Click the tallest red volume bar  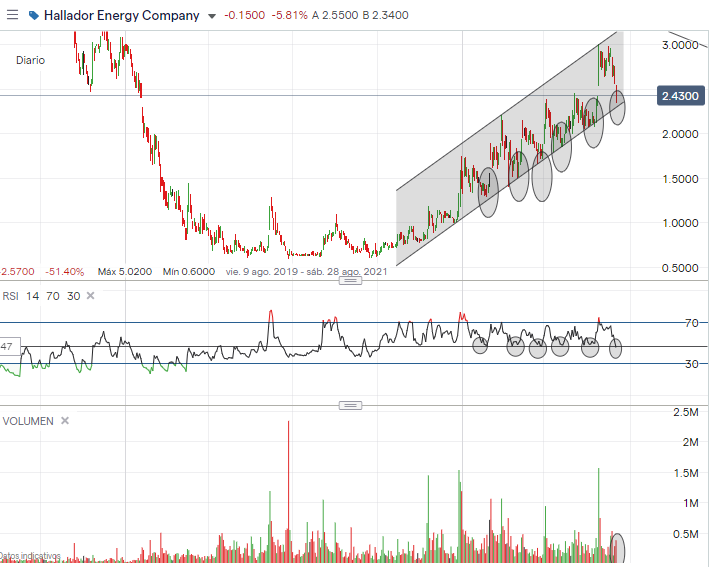tap(288, 491)
